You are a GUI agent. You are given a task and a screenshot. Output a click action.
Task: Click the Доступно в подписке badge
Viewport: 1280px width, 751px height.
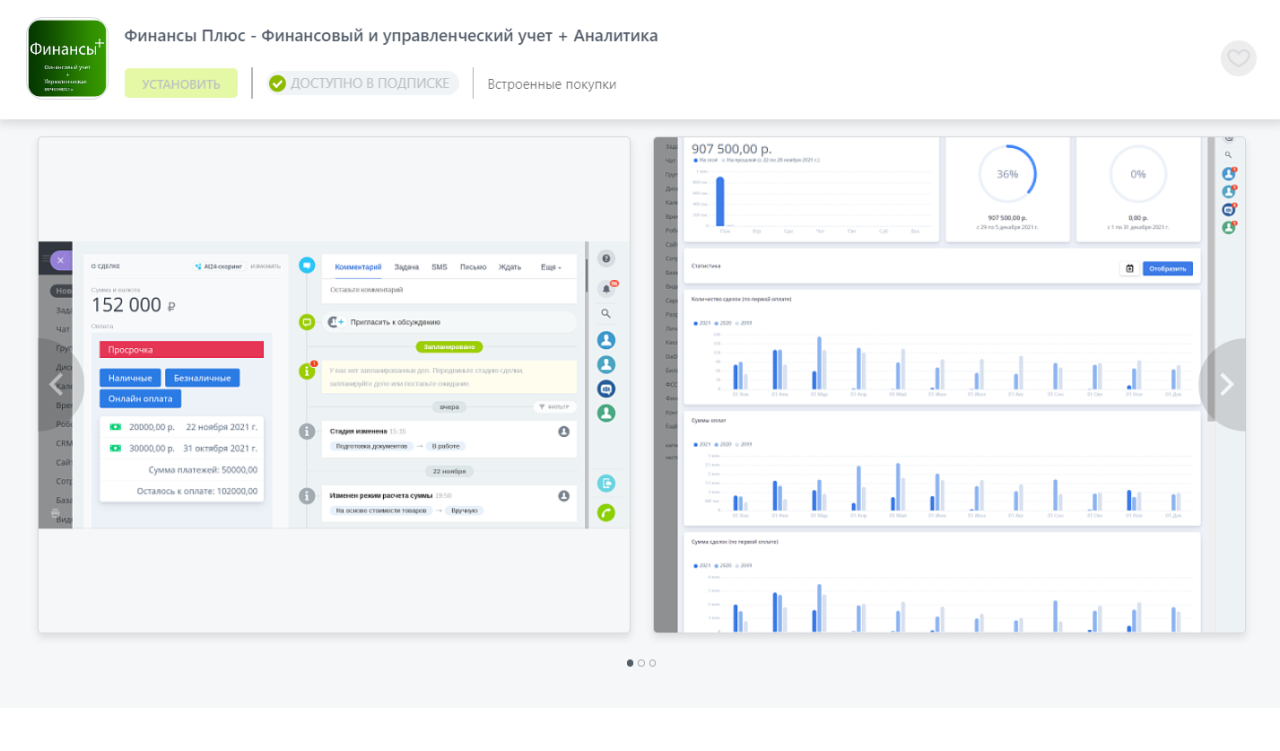[x=363, y=83]
